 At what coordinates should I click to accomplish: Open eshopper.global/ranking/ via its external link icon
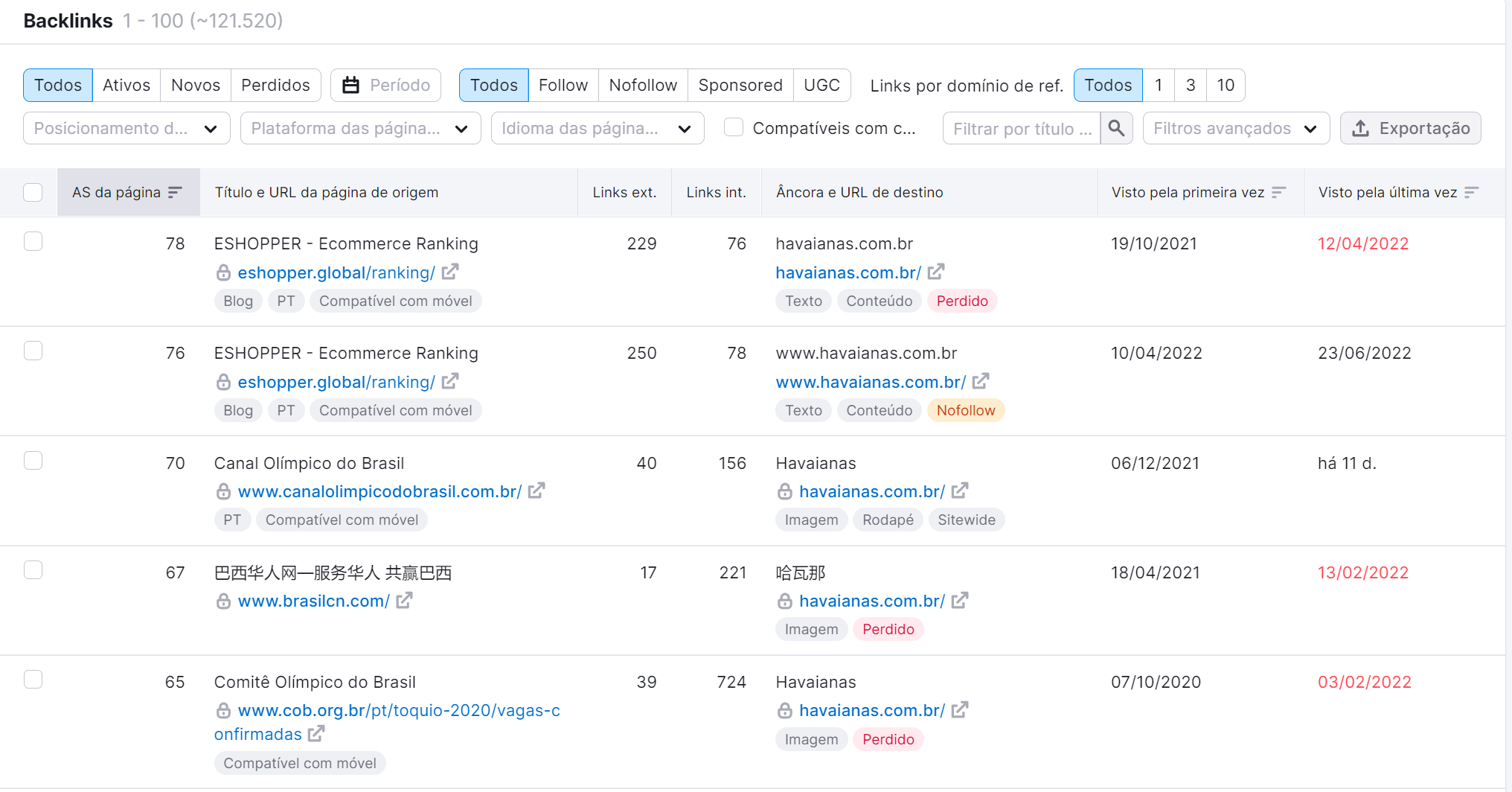[x=450, y=272]
